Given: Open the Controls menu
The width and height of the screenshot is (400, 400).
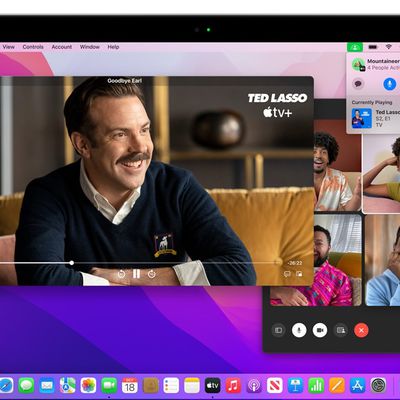Looking at the screenshot, I should 33,47.
